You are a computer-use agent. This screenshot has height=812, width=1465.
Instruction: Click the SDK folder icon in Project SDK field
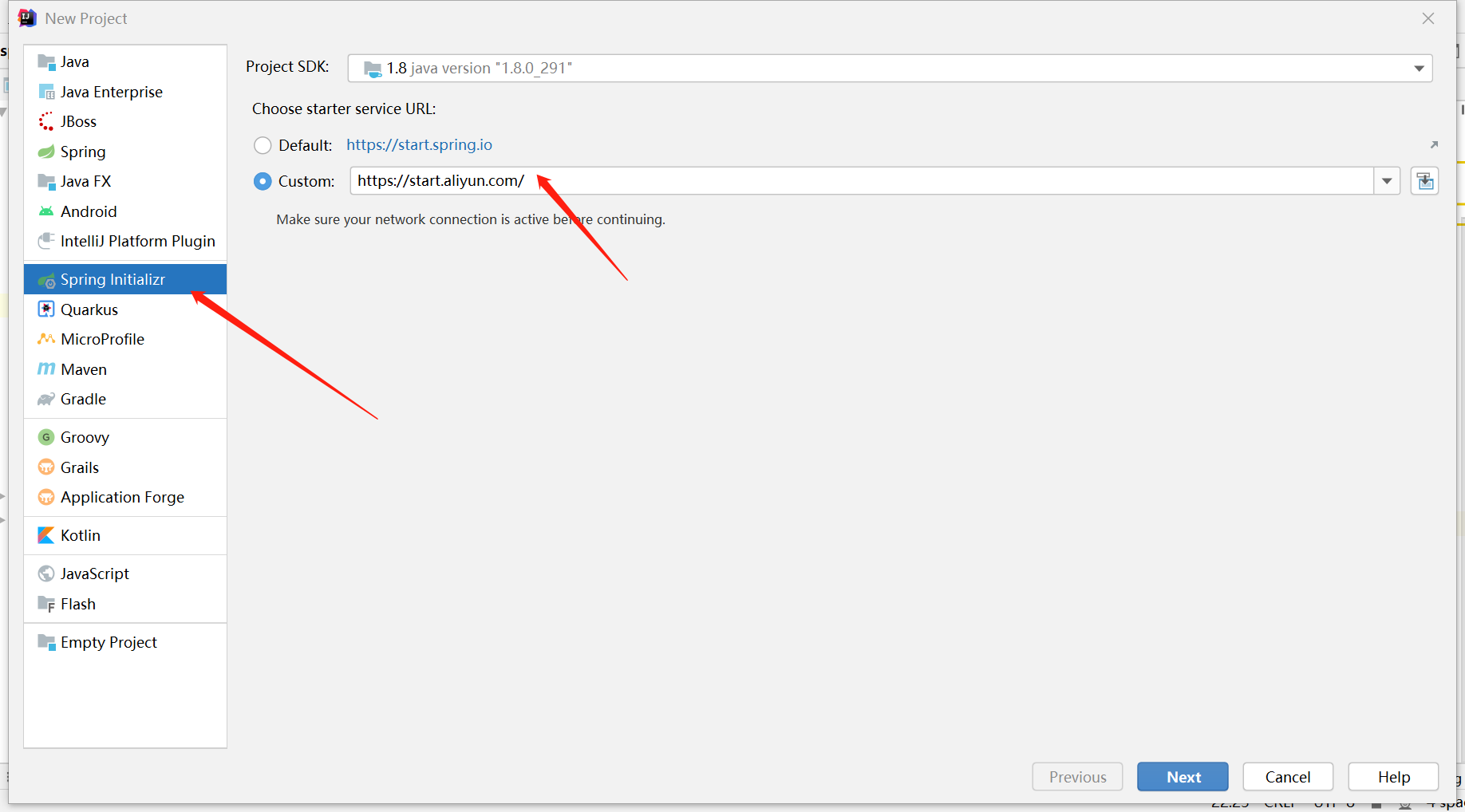(372, 69)
